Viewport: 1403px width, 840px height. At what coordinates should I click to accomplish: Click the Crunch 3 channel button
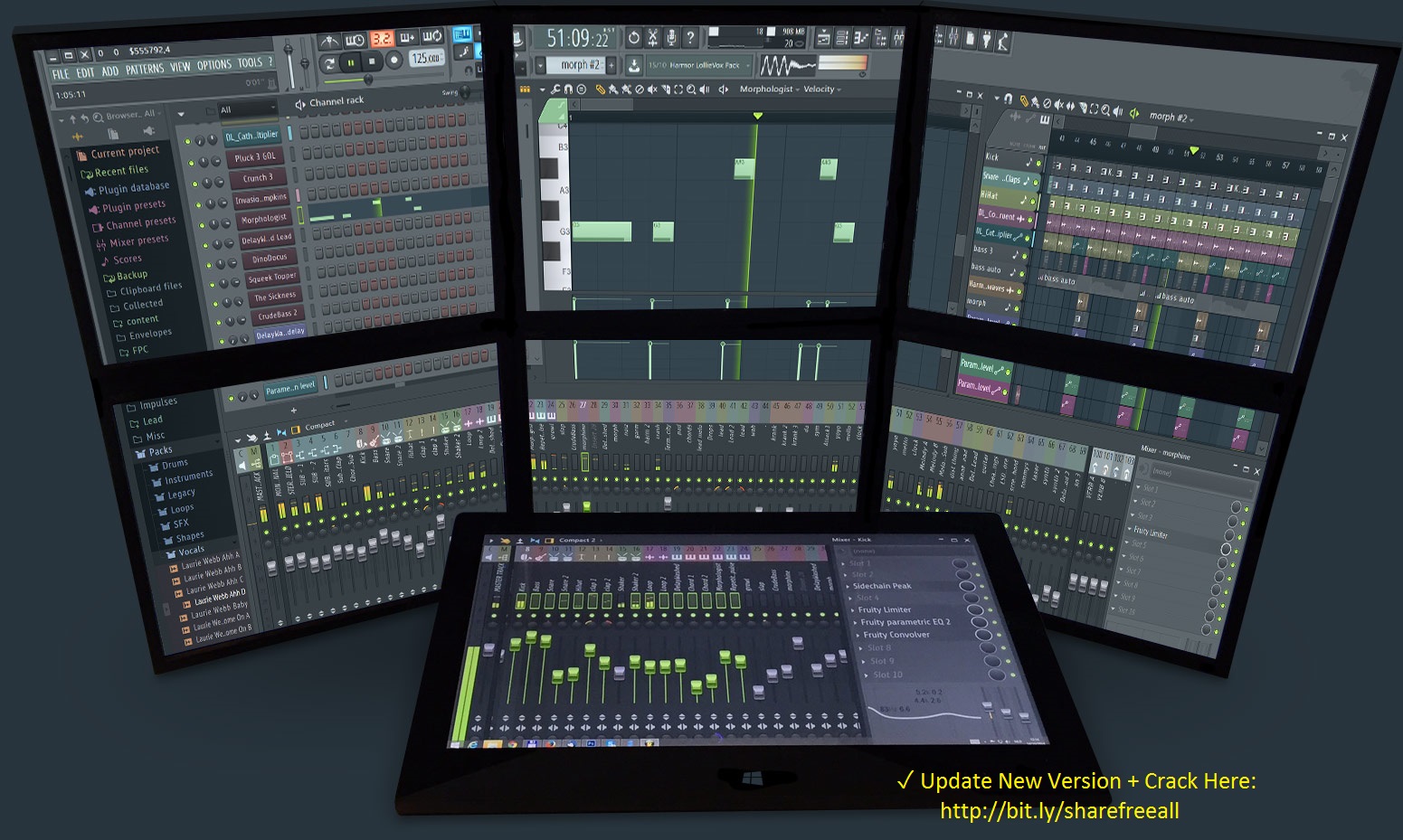(x=258, y=178)
